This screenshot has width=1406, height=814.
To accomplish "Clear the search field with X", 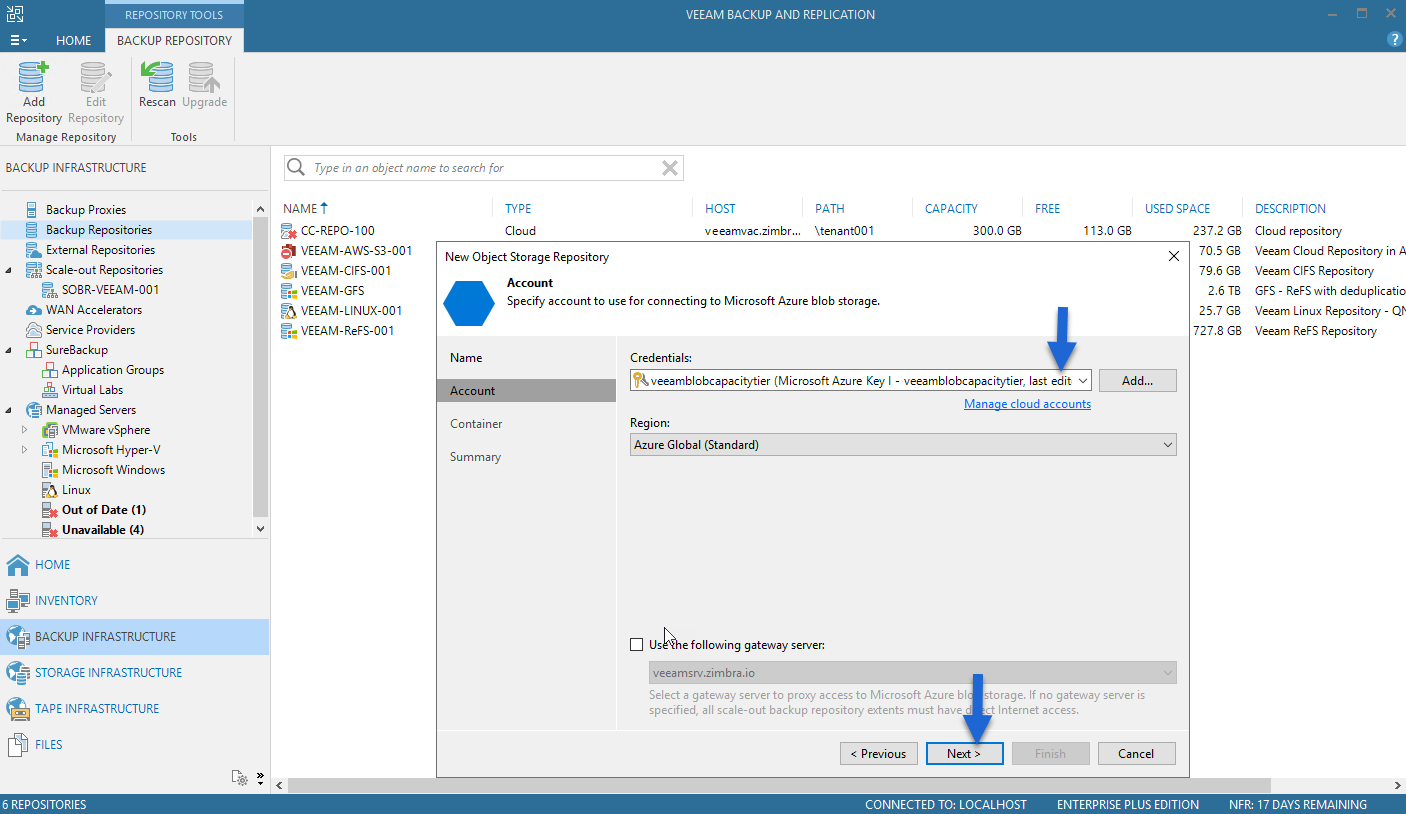I will [670, 168].
